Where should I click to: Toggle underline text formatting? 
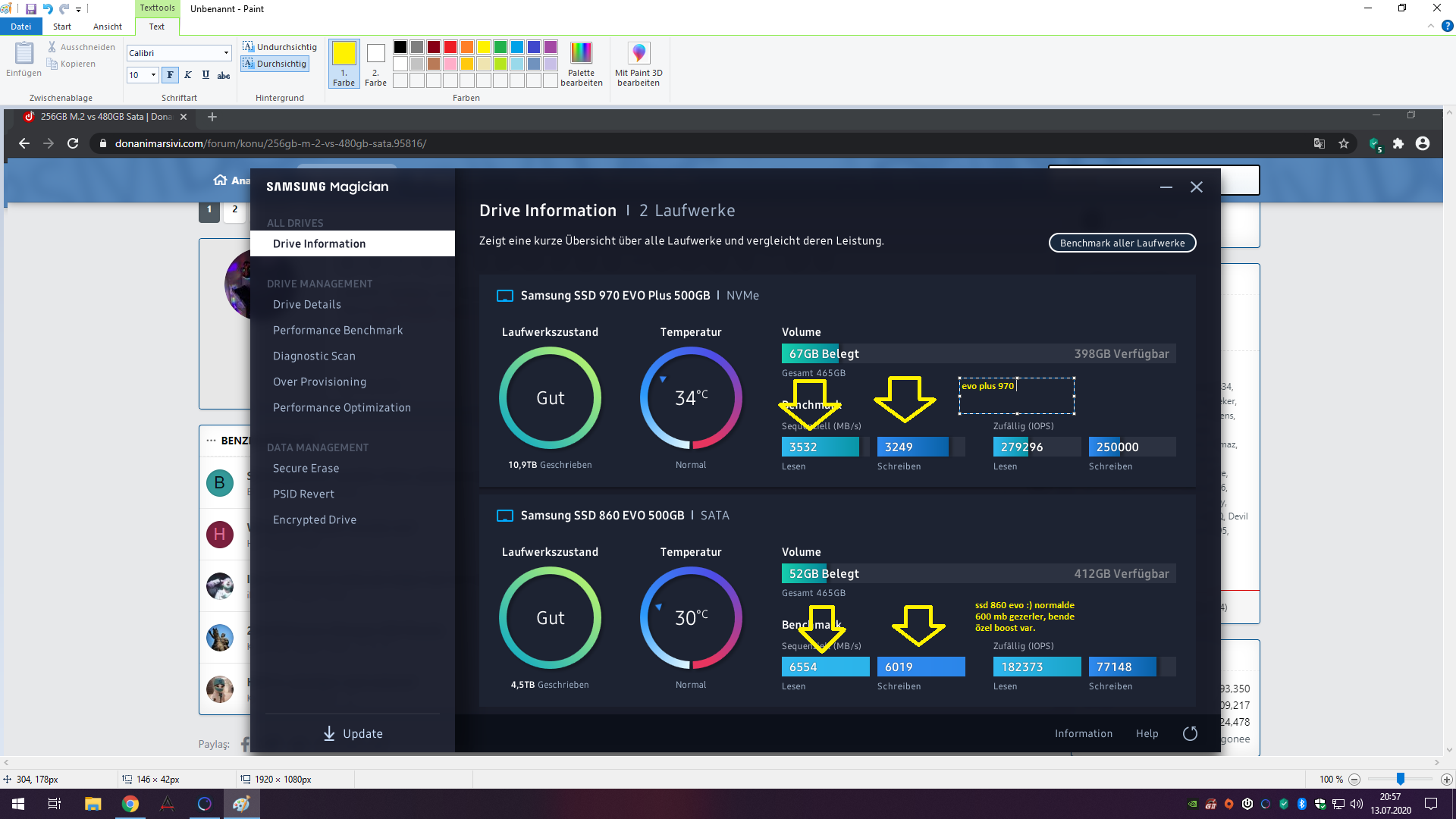coord(206,75)
